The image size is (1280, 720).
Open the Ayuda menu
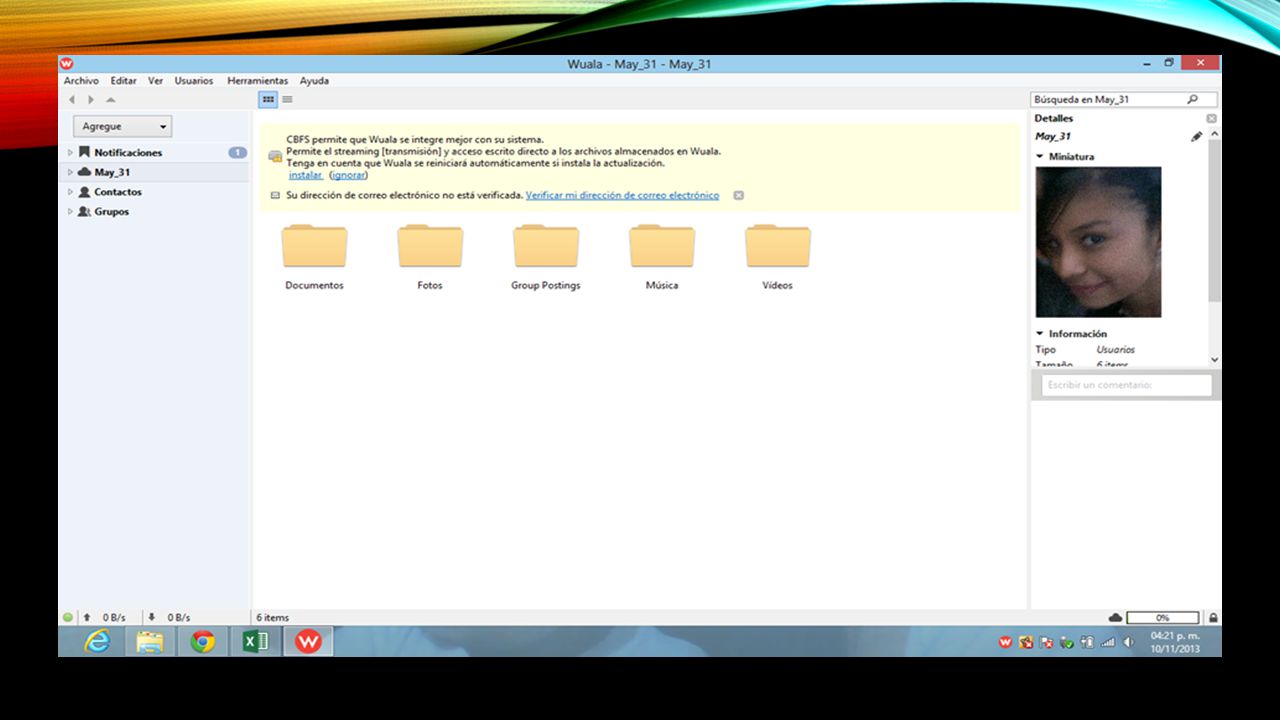[x=314, y=81]
